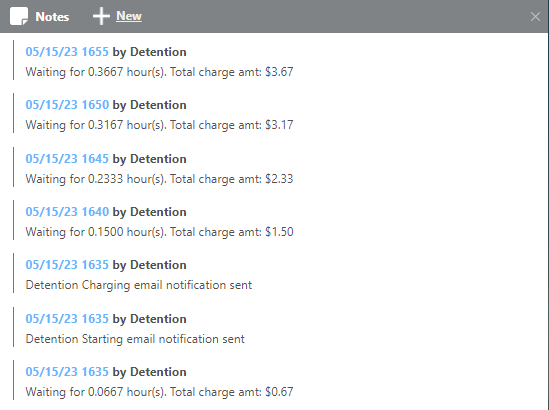Open the 05/15/23 1645 note timestamp
549x410 pixels.
tap(67, 159)
